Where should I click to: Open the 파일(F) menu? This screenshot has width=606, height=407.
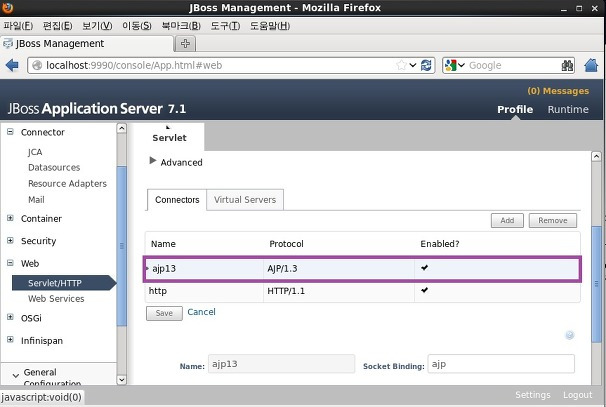(x=18, y=26)
